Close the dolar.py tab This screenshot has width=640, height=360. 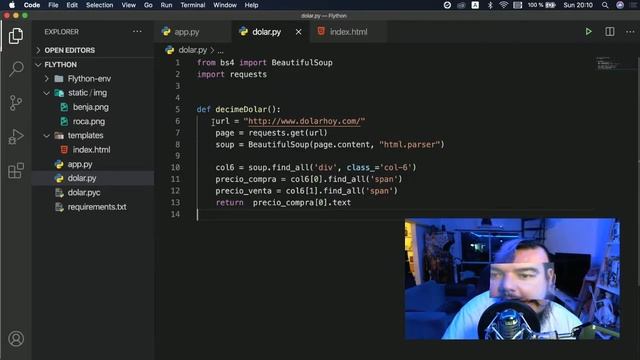(x=298, y=32)
